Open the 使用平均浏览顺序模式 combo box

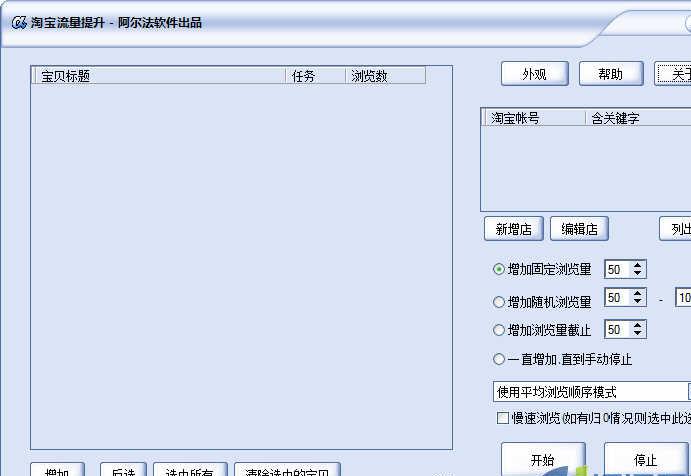coord(592,392)
